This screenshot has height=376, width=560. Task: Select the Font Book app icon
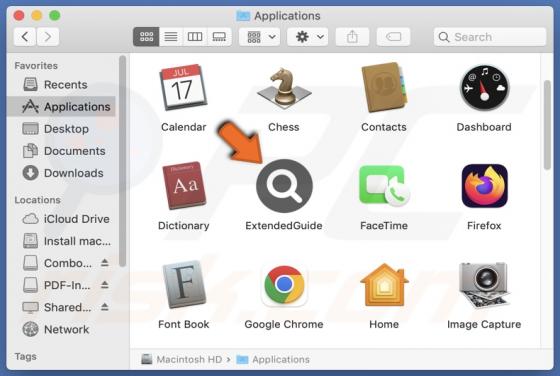pyautogui.click(x=184, y=284)
